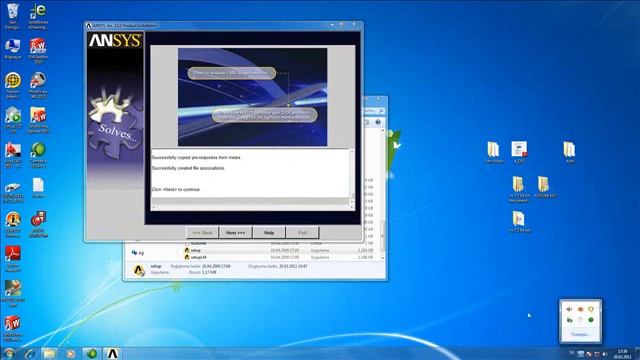Open the 64 bit document folder beside ASYS folder

pos(519,189)
